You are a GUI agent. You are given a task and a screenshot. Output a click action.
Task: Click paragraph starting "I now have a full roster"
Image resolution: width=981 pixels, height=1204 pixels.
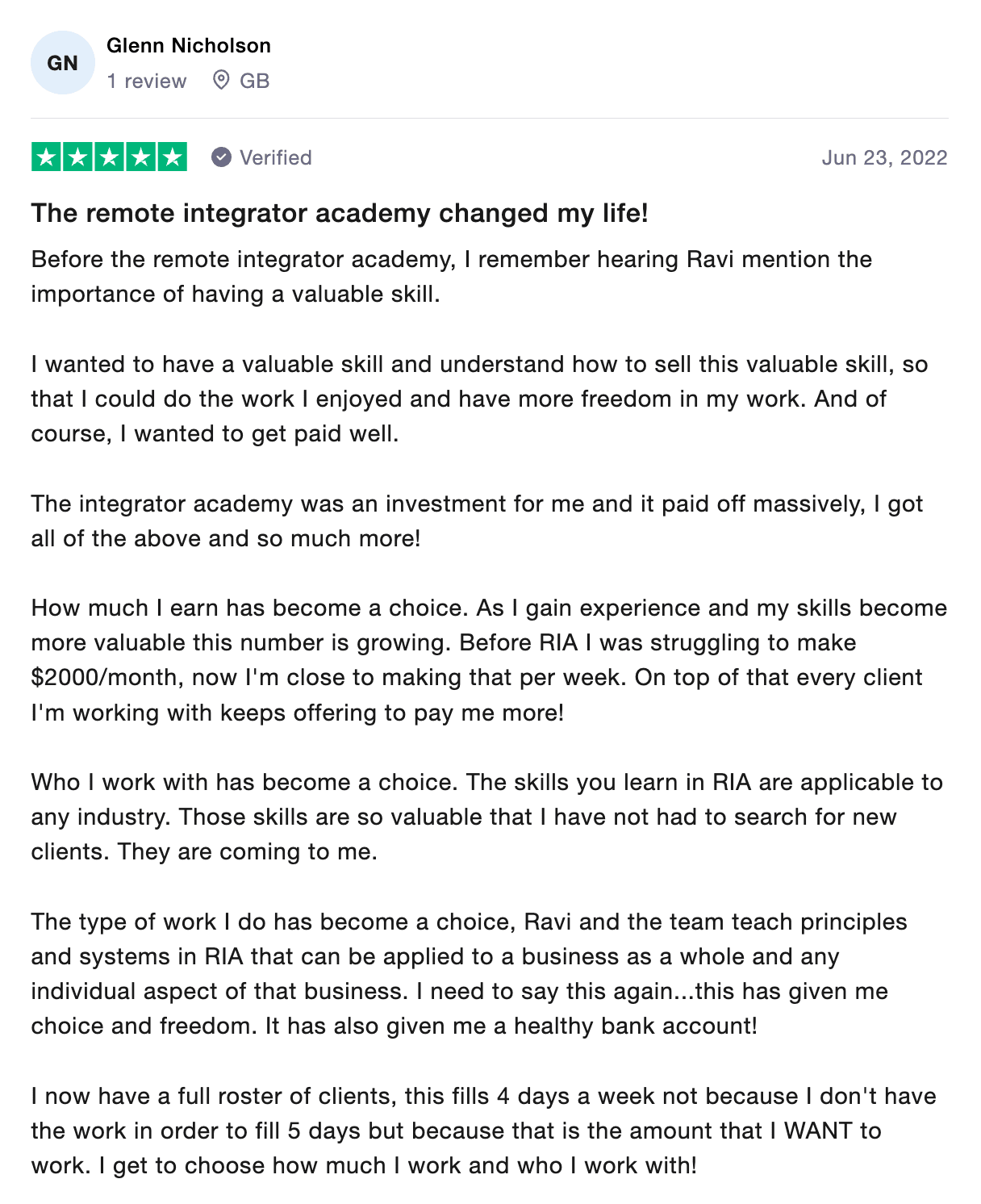tap(484, 1131)
